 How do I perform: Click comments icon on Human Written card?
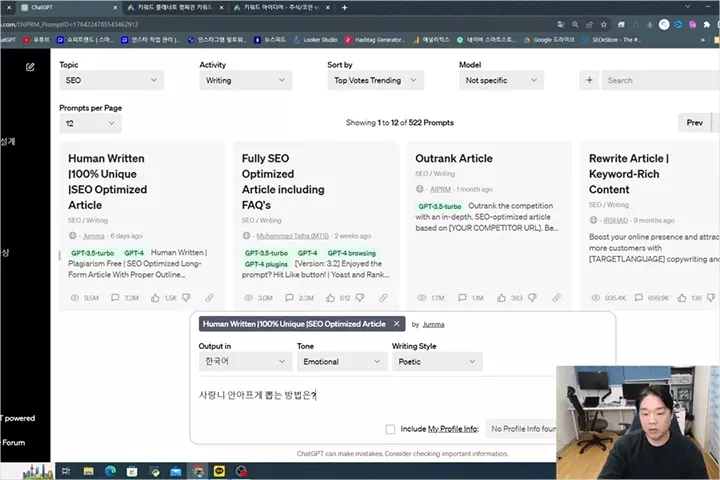coord(115,298)
